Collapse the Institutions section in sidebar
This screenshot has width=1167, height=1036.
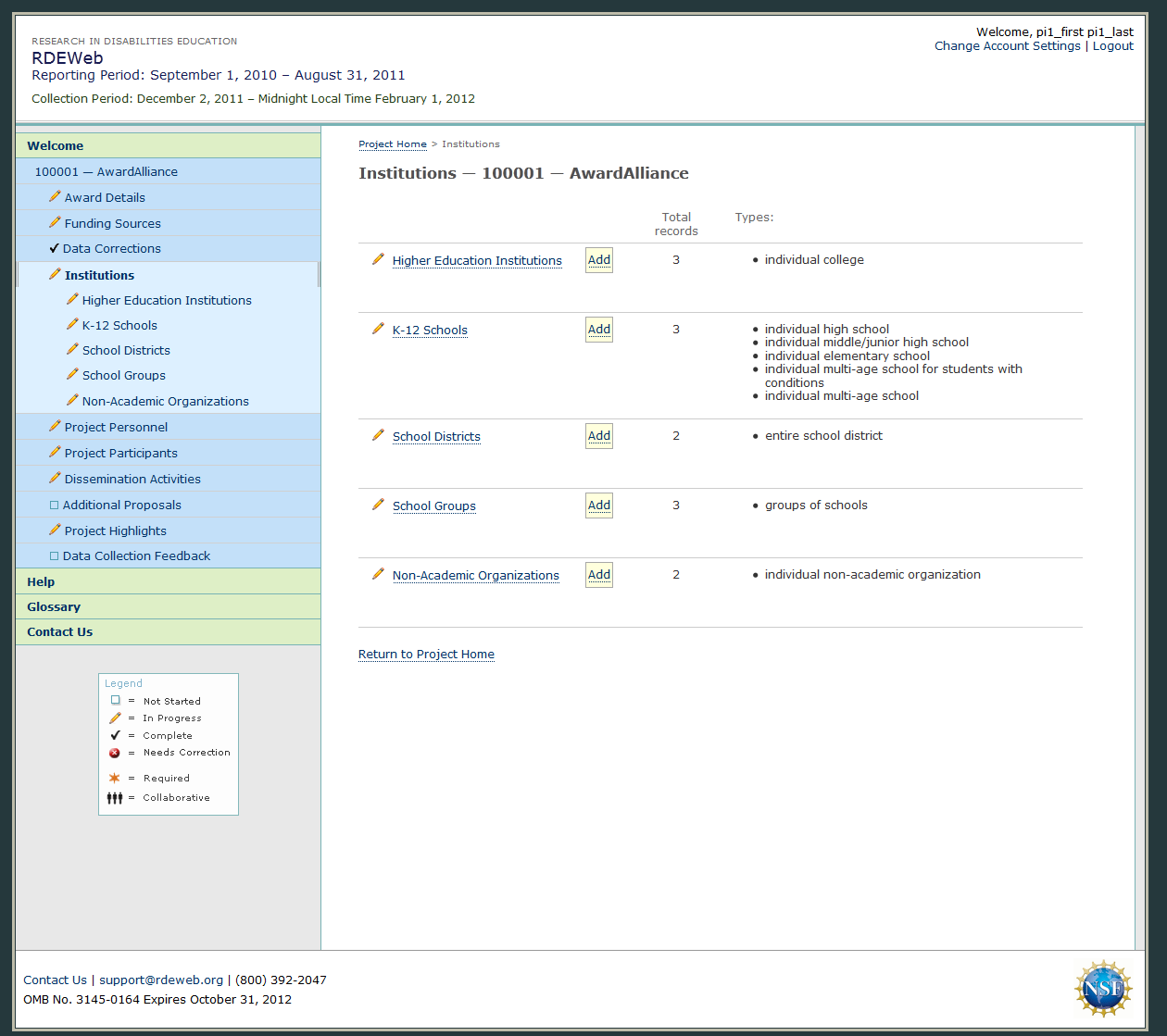[x=99, y=275]
